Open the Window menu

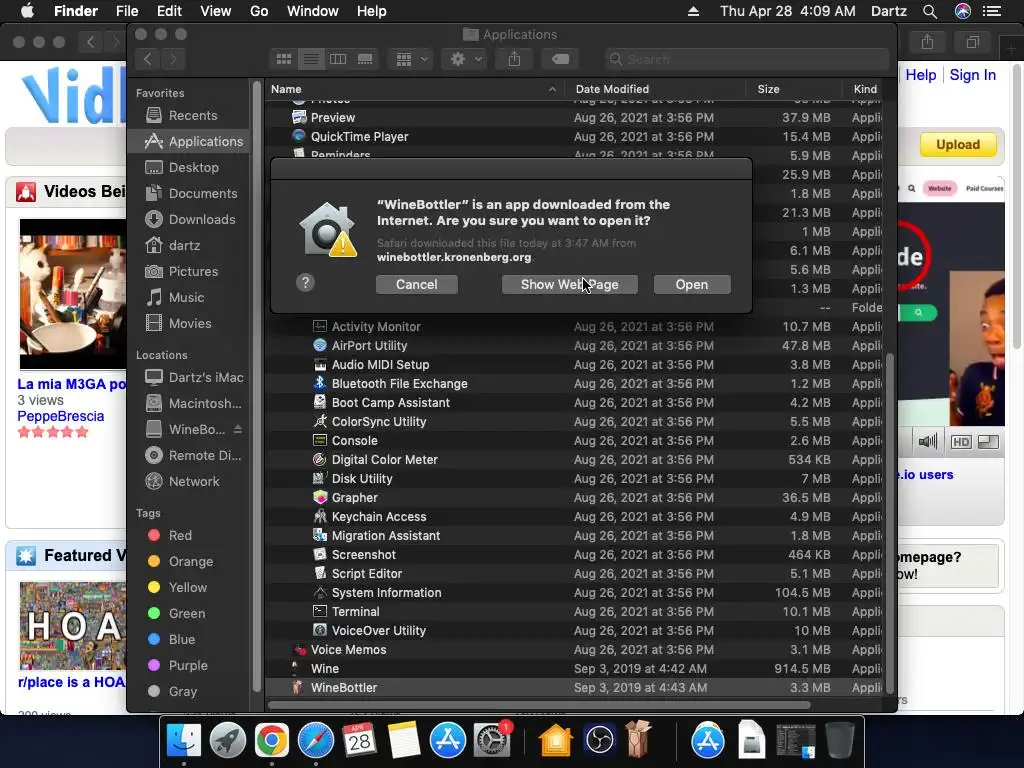pos(313,11)
